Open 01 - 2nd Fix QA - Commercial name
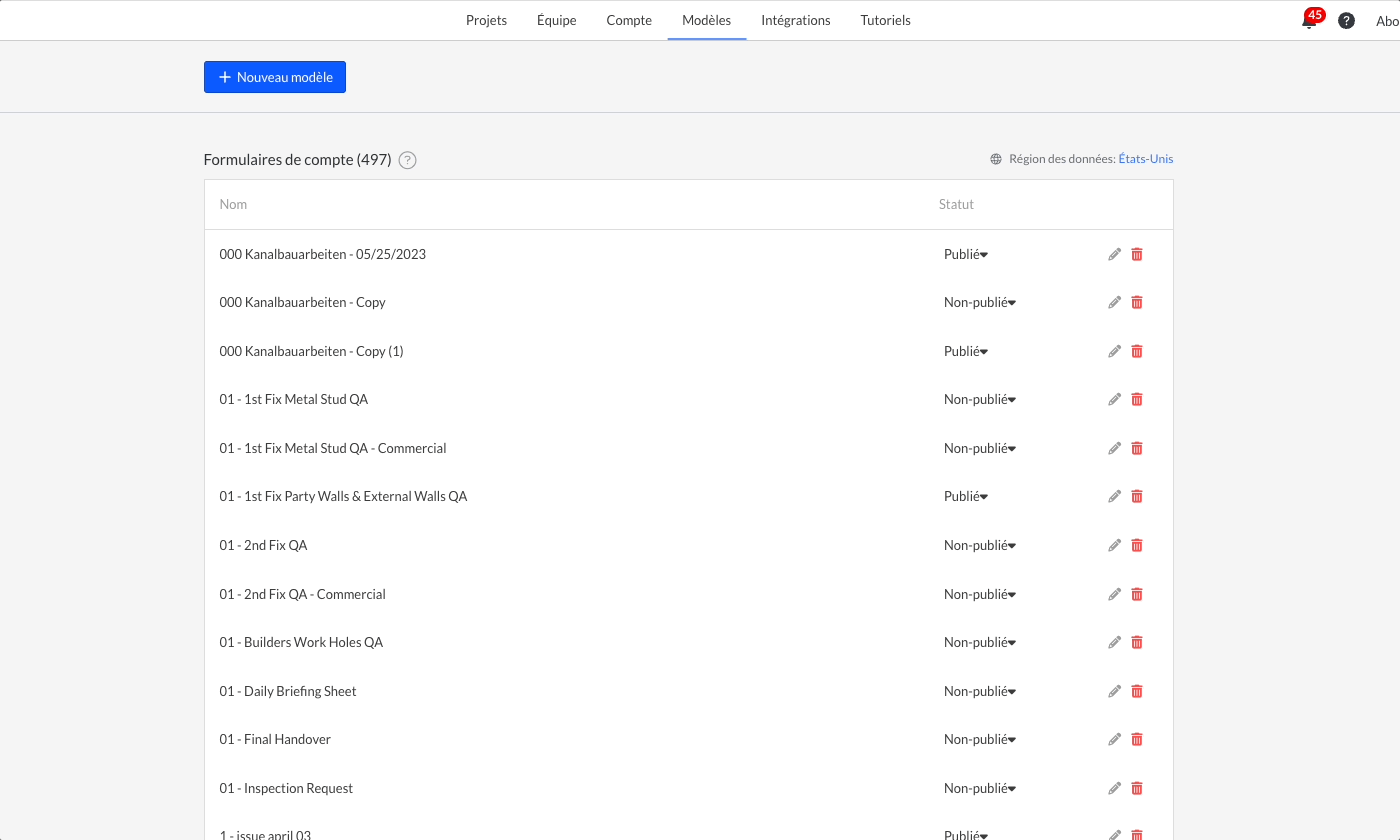 302,594
